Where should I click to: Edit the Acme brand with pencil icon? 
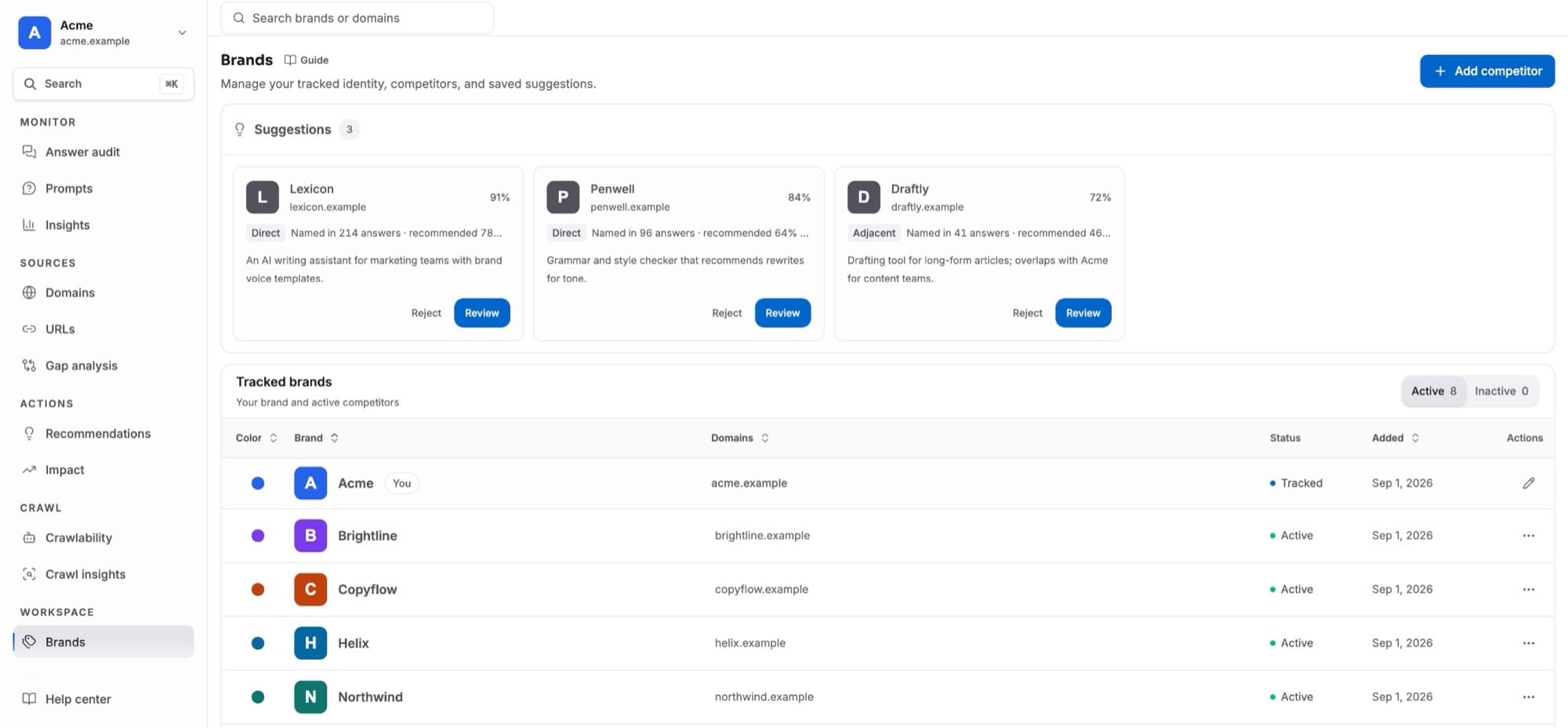tap(1528, 483)
